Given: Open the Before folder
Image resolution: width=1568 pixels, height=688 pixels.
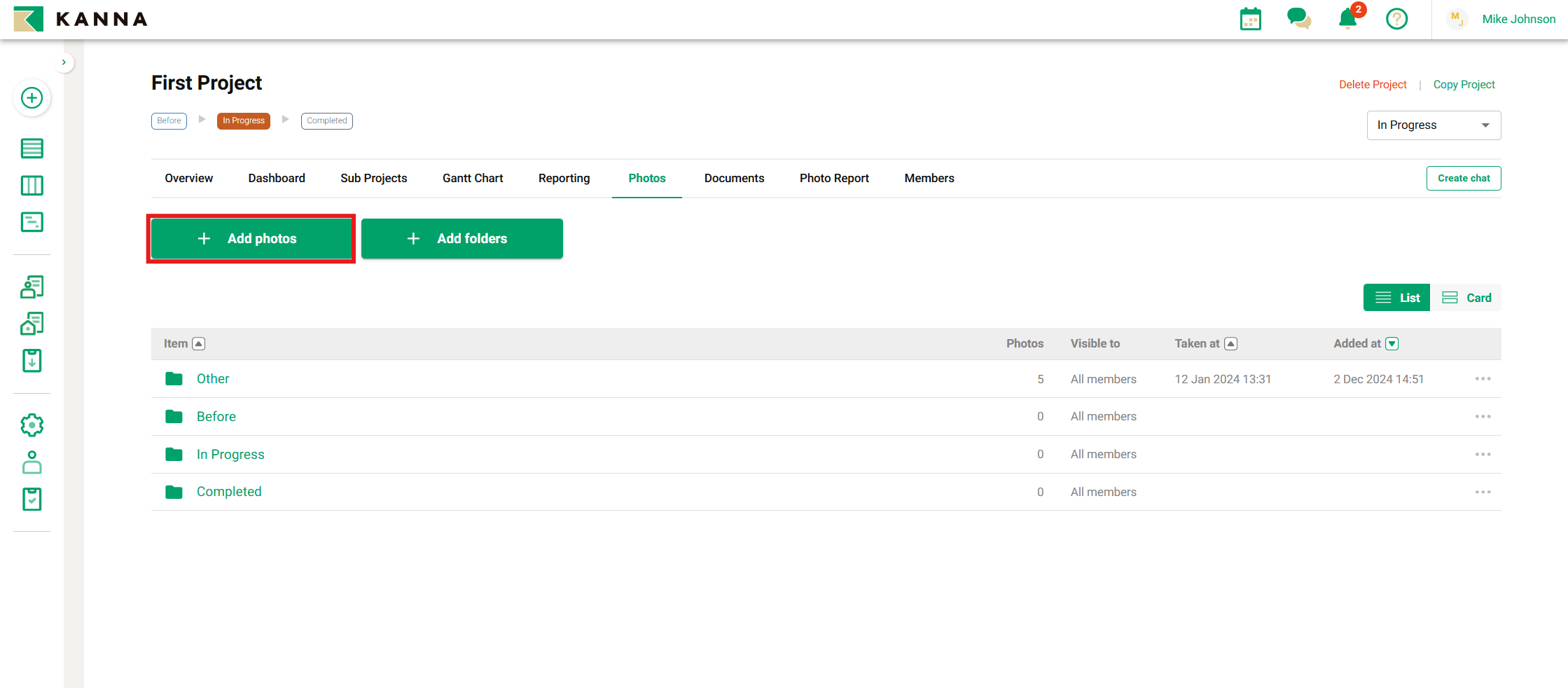Looking at the screenshot, I should coord(216,417).
